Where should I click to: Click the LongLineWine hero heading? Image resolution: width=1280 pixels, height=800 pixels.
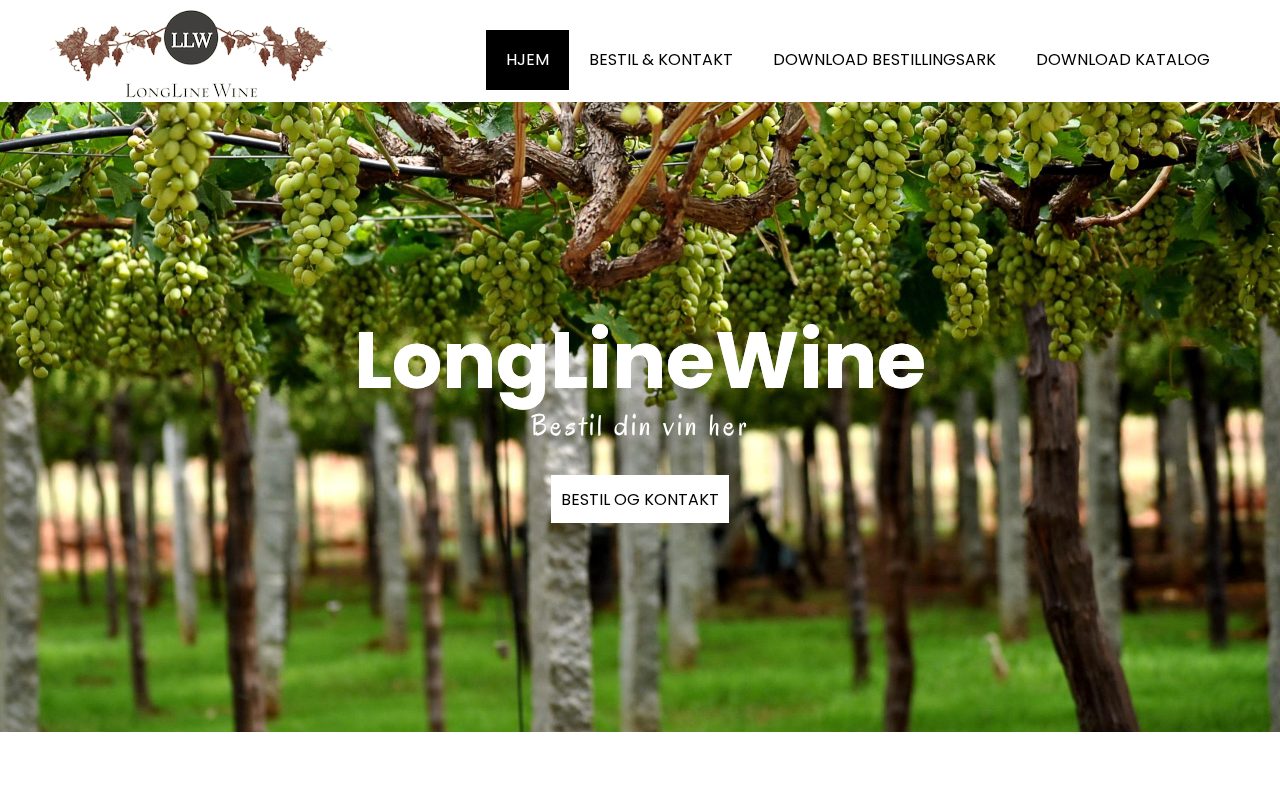pyautogui.click(x=640, y=362)
